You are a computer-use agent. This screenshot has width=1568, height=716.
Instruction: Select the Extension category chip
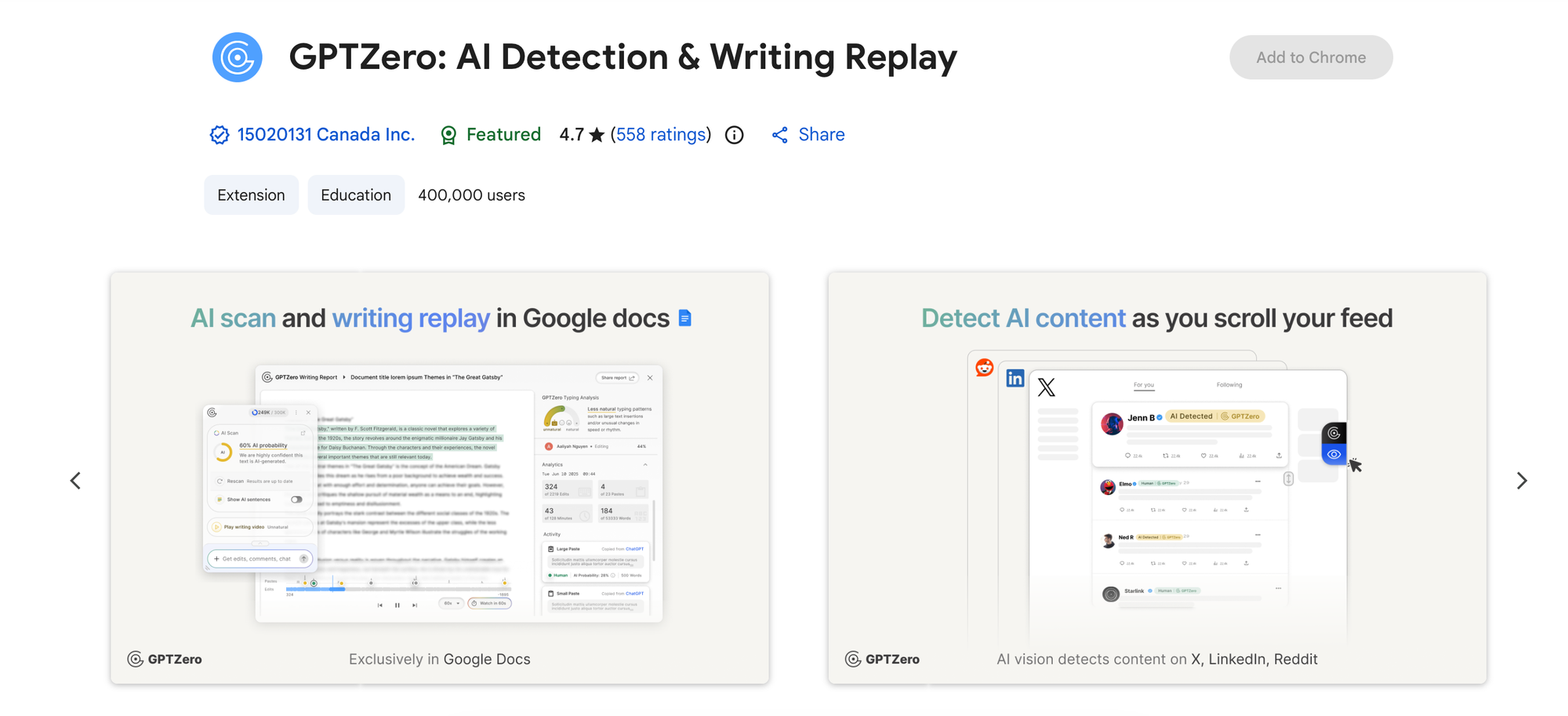[252, 195]
